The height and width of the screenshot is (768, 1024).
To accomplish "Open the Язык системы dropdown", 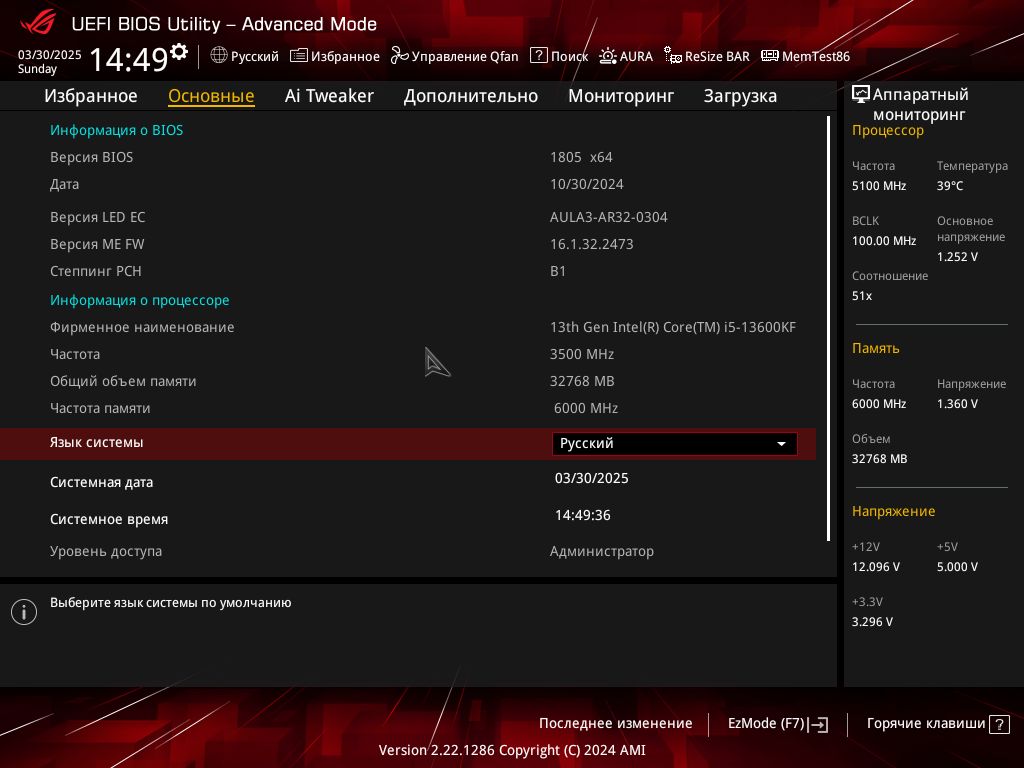I will [x=675, y=443].
